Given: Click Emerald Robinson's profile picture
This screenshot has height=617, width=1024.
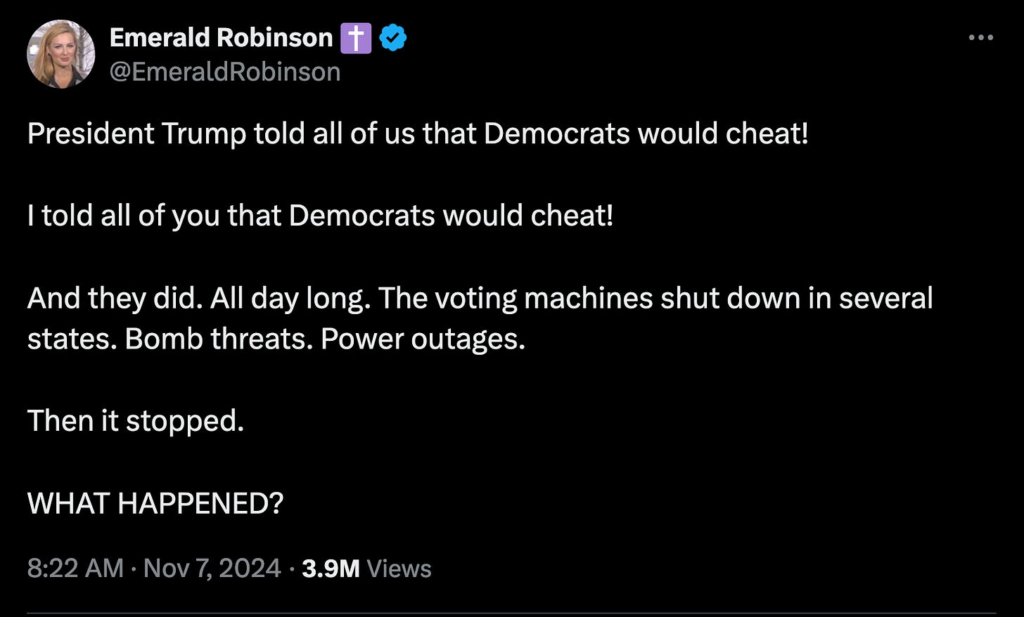Looking at the screenshot, I should [61, 51].
